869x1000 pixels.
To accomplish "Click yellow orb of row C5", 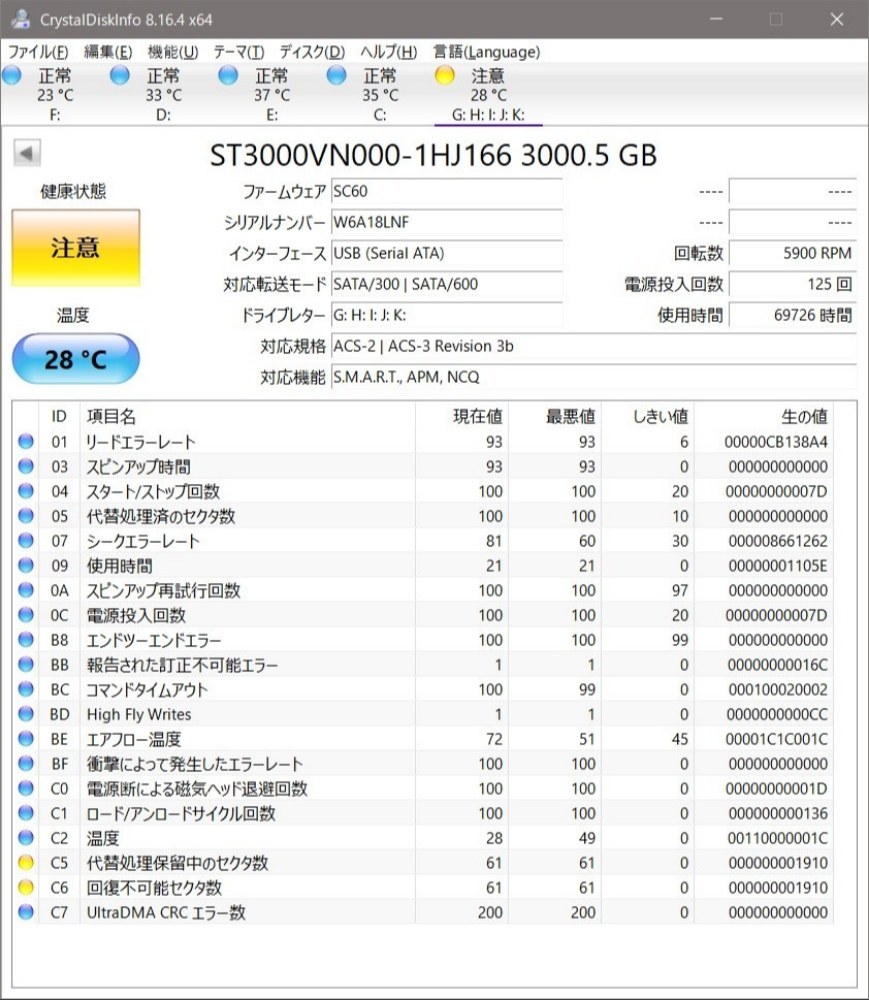I will 26,863.
